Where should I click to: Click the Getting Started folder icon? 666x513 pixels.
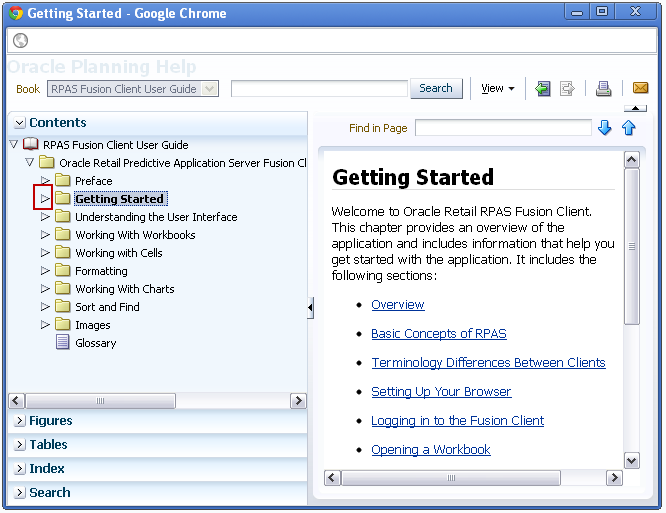tap(63, 198)
